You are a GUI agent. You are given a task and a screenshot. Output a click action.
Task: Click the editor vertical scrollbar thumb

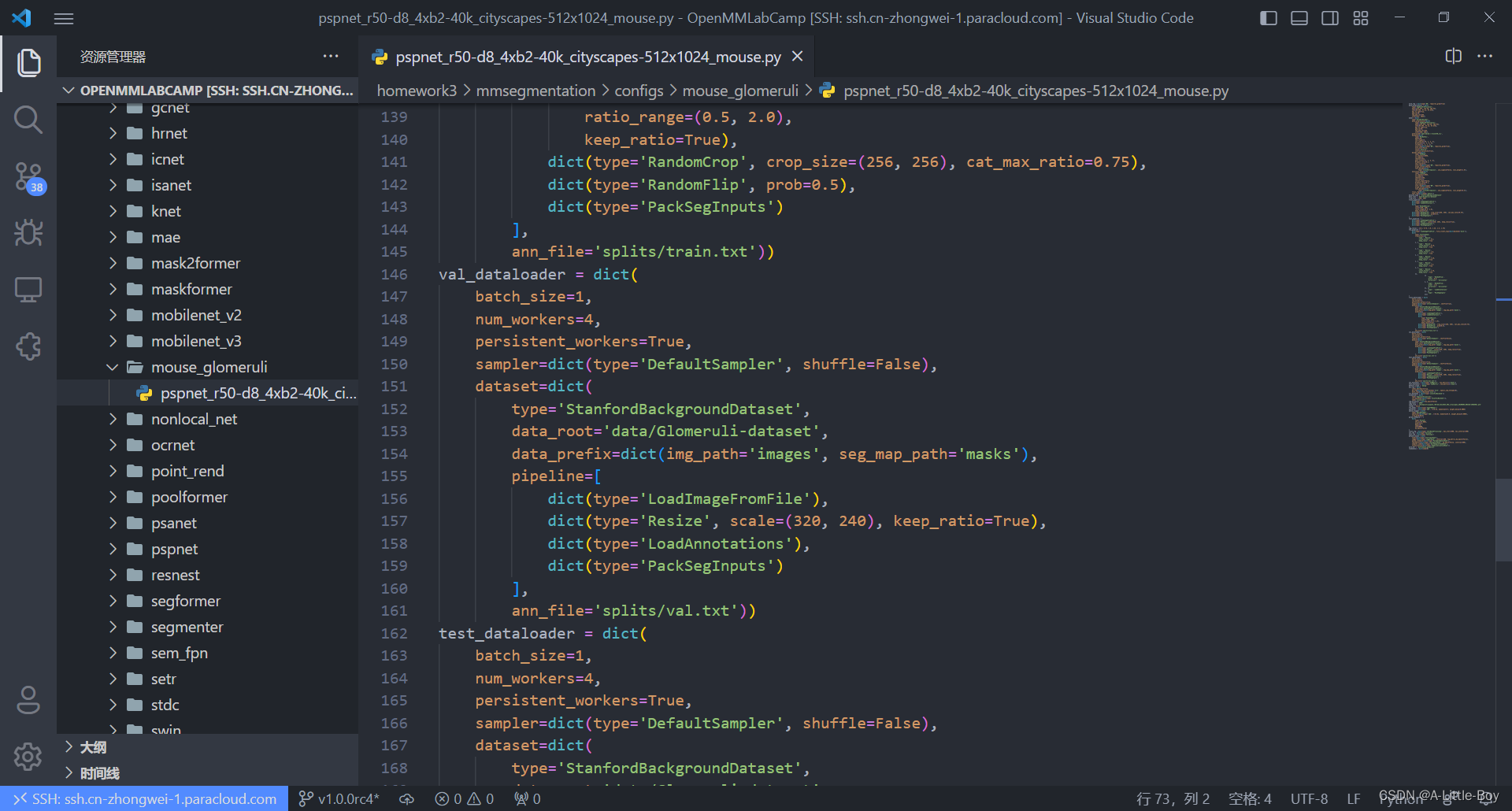(x=1503, y=520)
